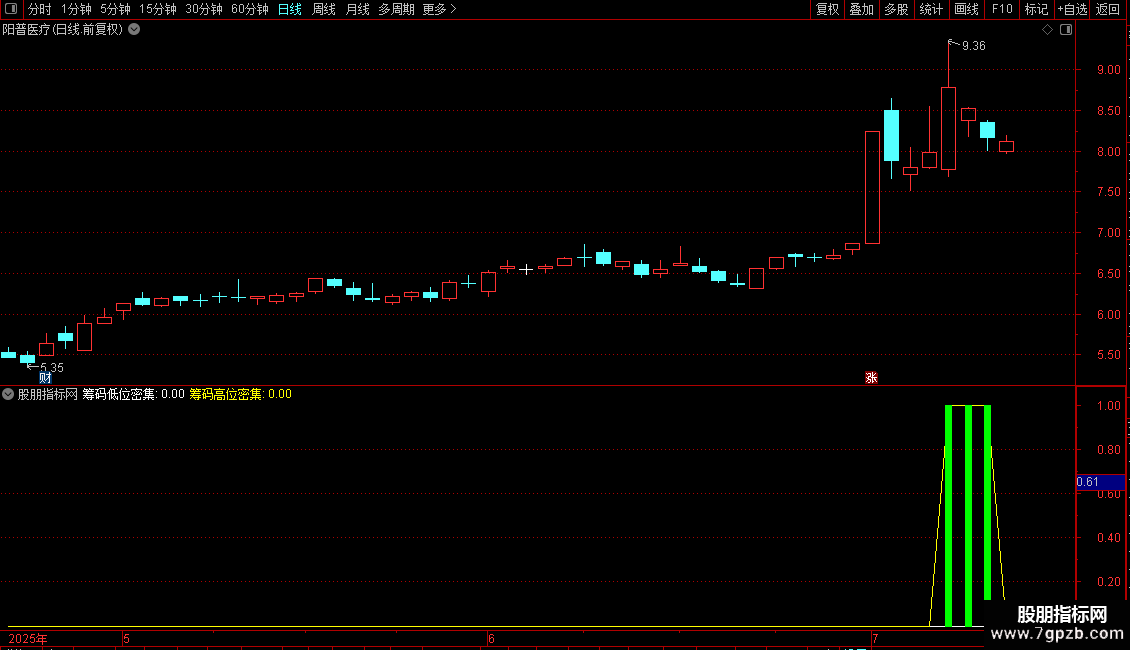Click the month 5 timeline marker

(x=126, y=638)
